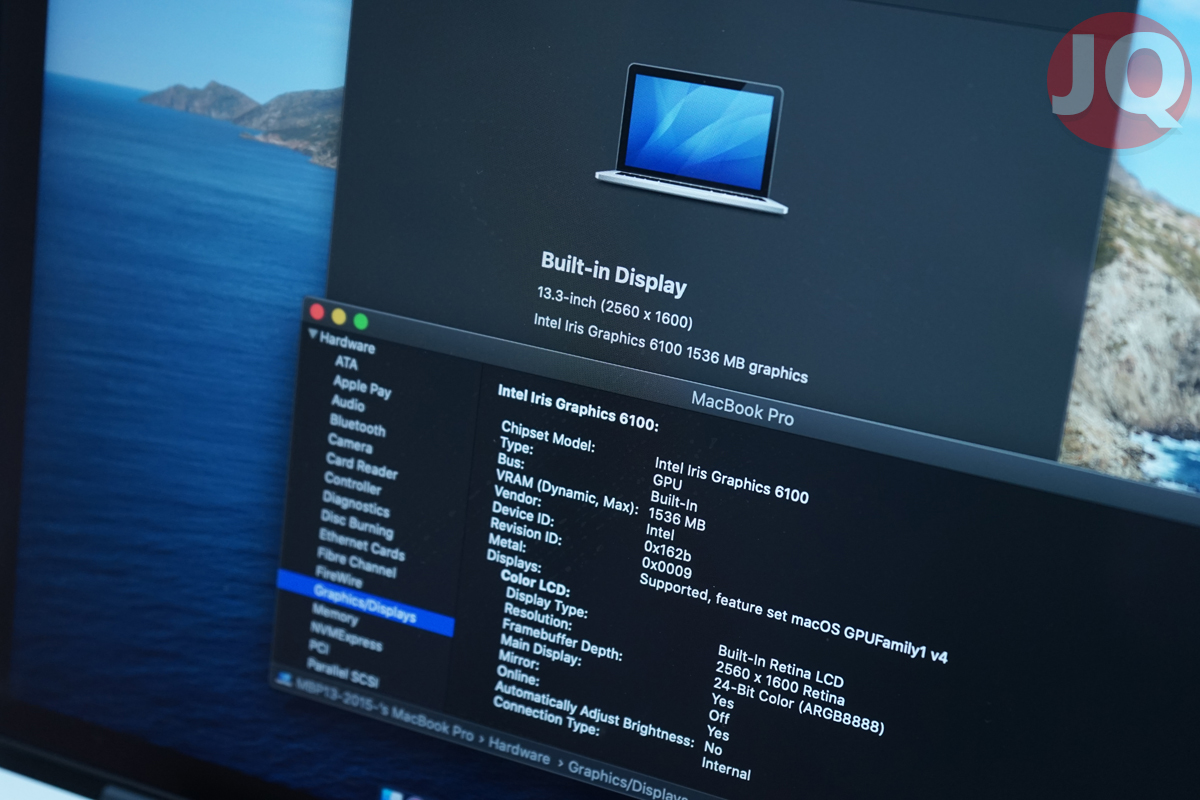The image size is (1200, 800).
Task: Click the bold 'Intel Iris Graphics 6100:' heading
Action: (x=578, y=406)
